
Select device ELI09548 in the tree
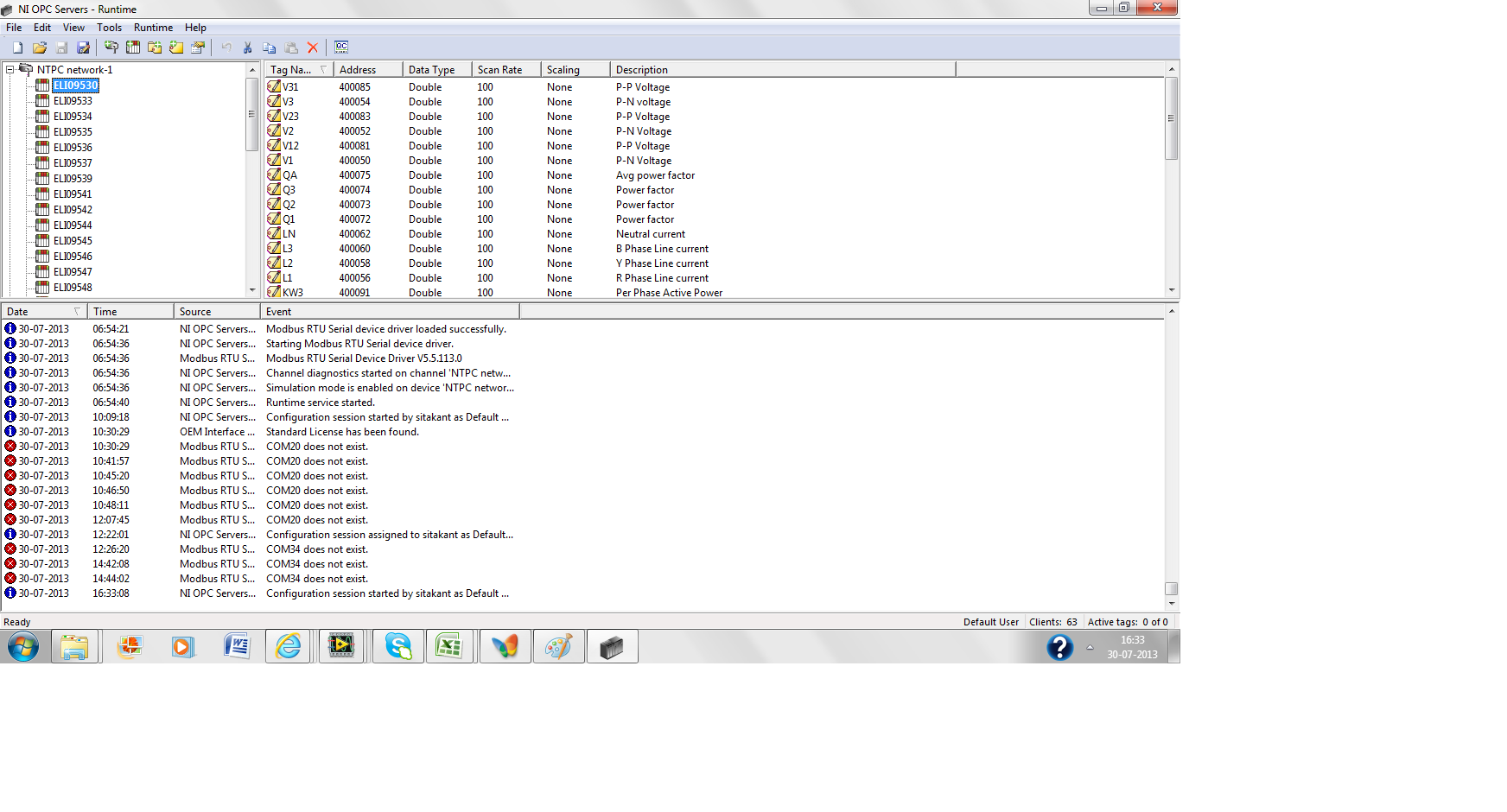tap(73, 288)
